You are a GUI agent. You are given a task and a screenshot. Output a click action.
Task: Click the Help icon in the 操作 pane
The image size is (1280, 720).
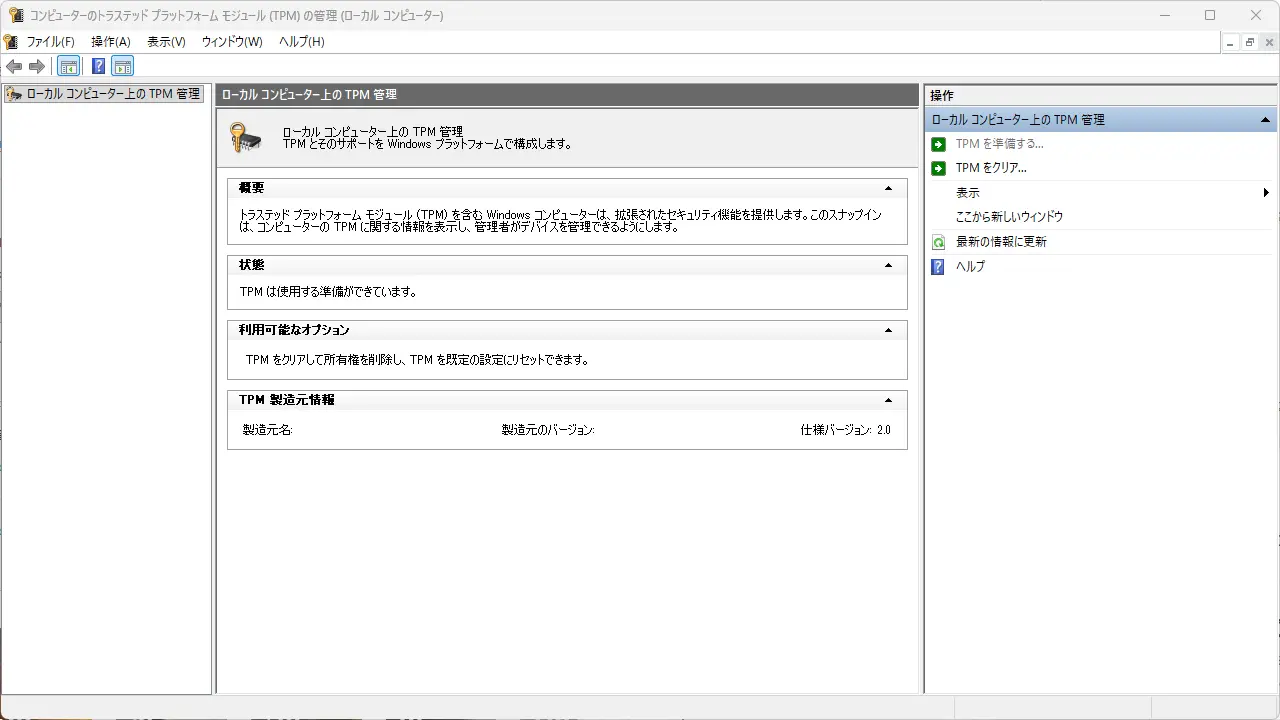click(x=938, y=267)
